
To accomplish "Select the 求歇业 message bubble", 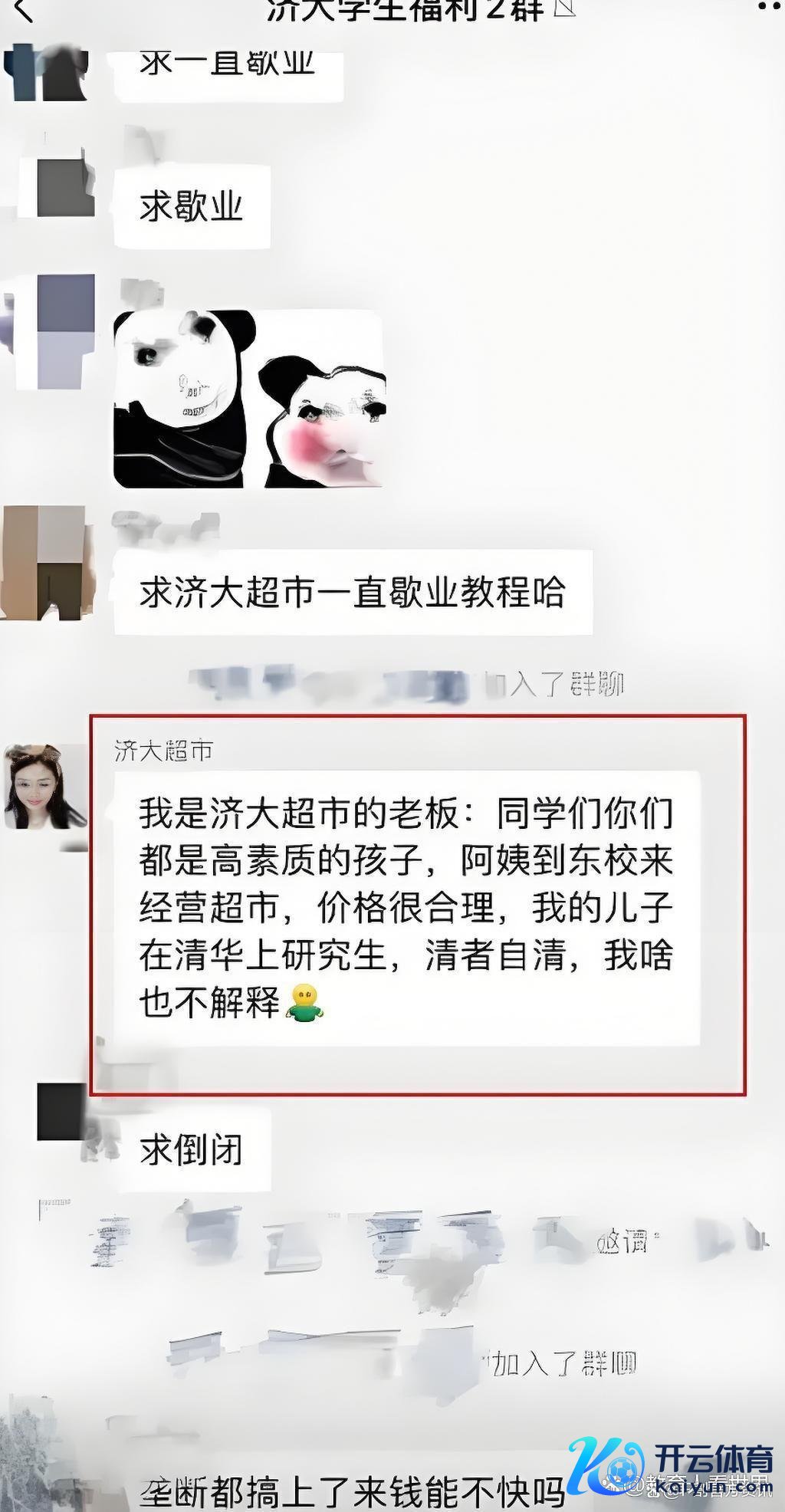I will pyautogui.click(x=192, y=207).
